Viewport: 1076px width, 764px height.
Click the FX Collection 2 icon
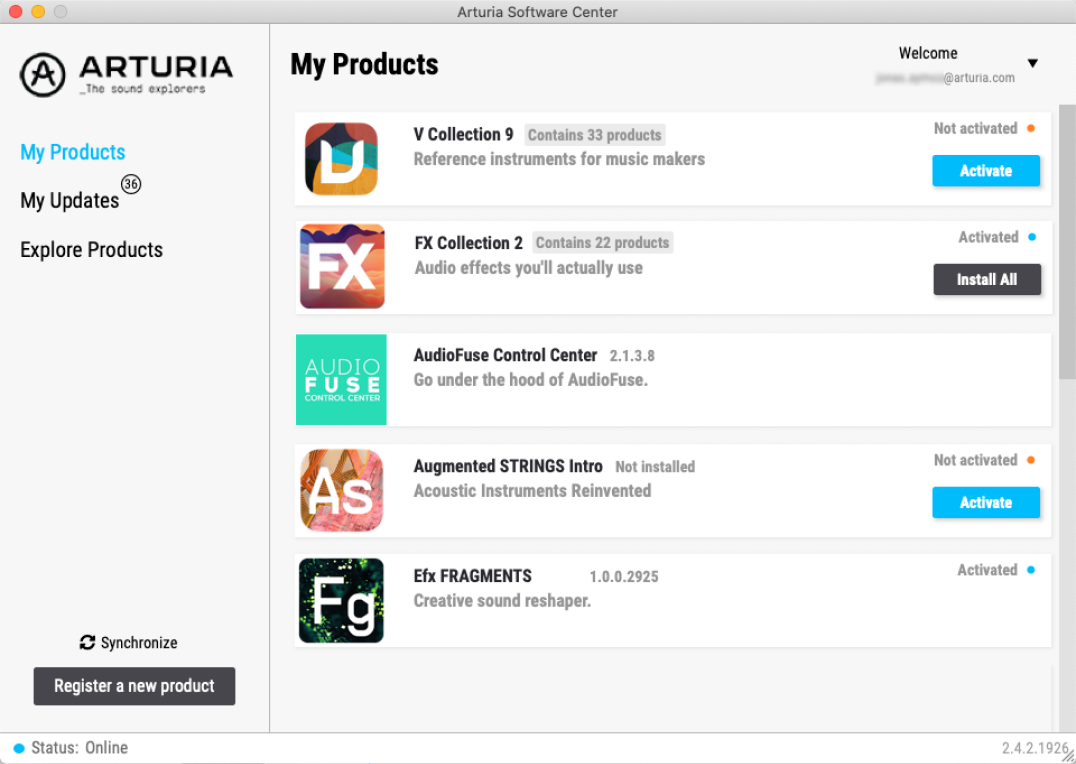coord(342,267)
